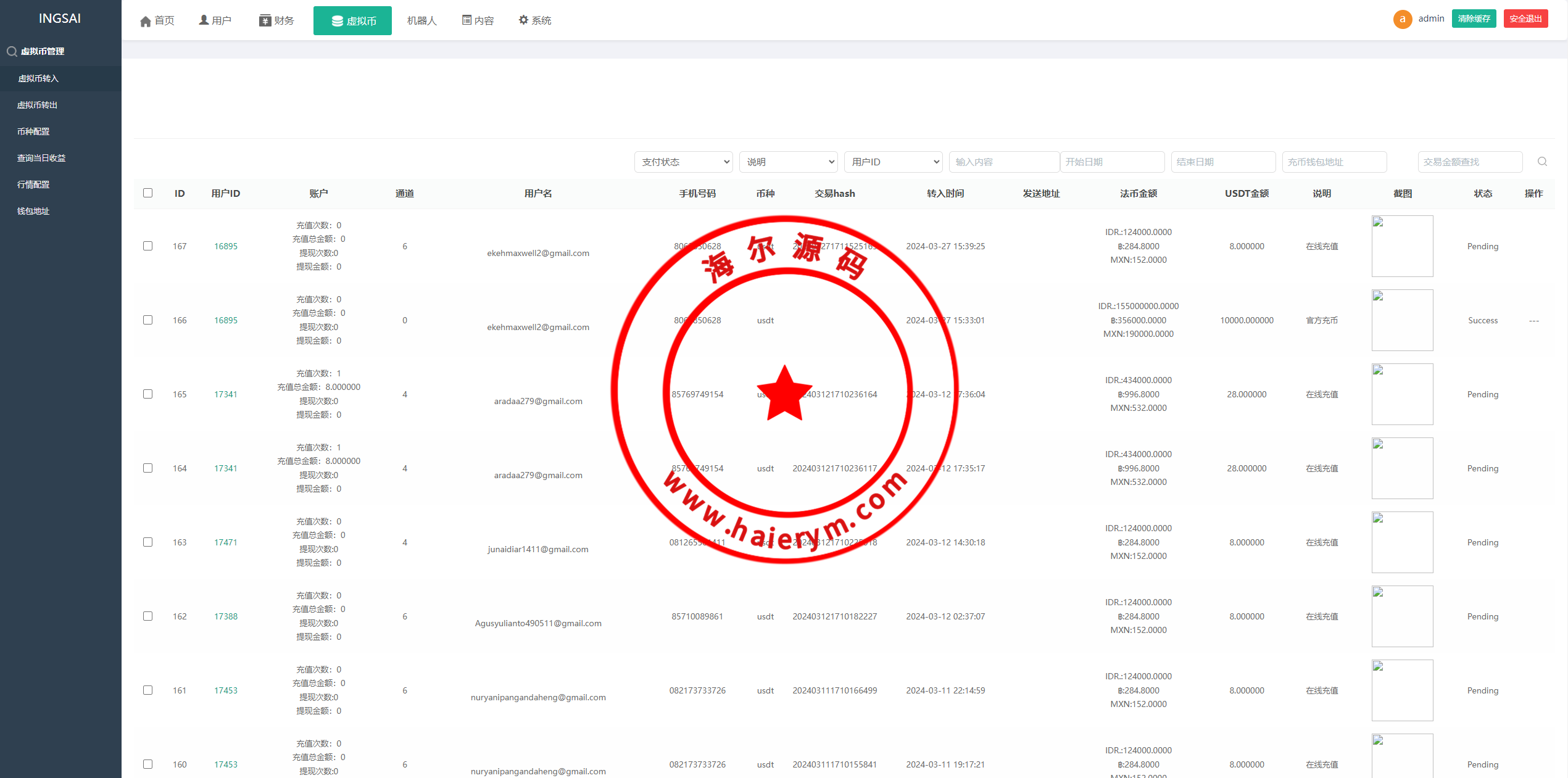The image size is (1568, 778).
Task: Click the search magnifier icon beside filters
Action: (x=1541, y=162)
